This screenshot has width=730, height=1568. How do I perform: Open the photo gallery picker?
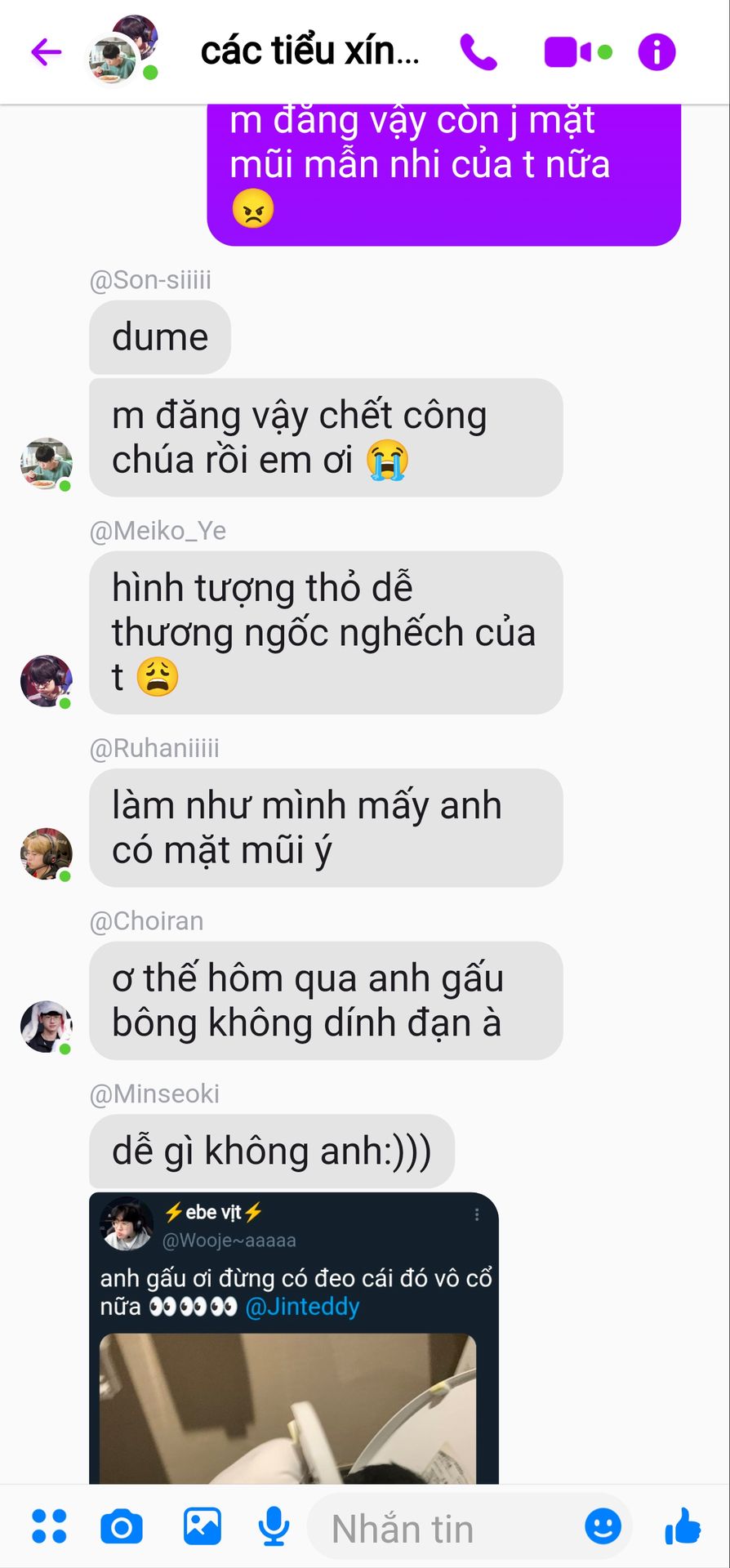203,1526
